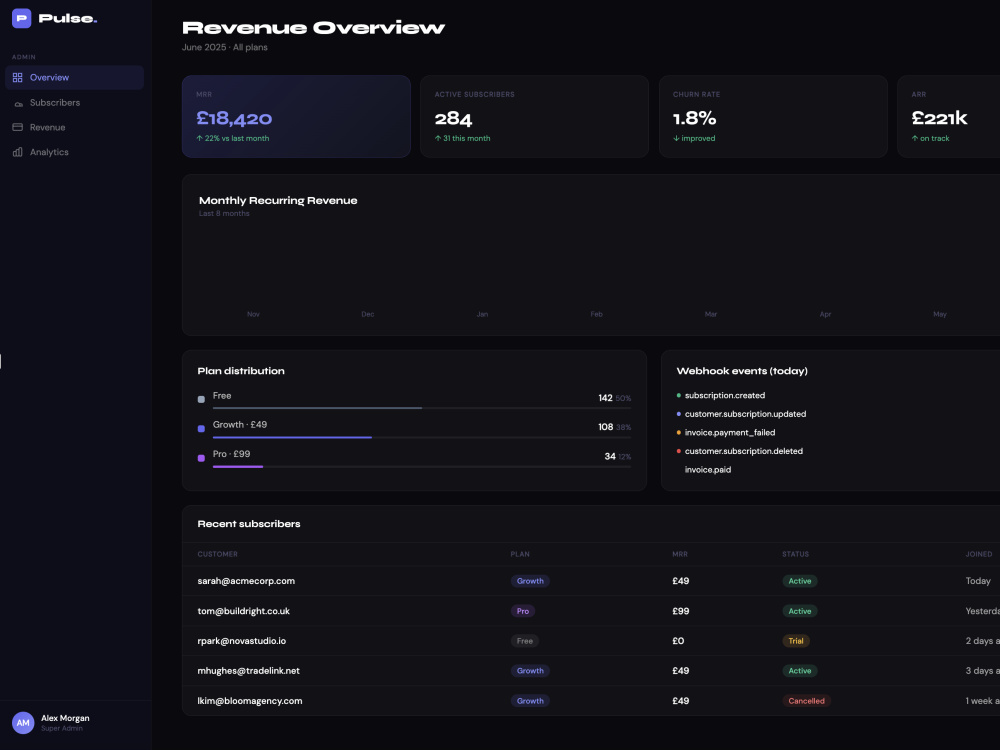The height and width of the screenshot is (750, 1000).
Task: Click the Revenue card icon in sidebar
Action: coord(18,128)
